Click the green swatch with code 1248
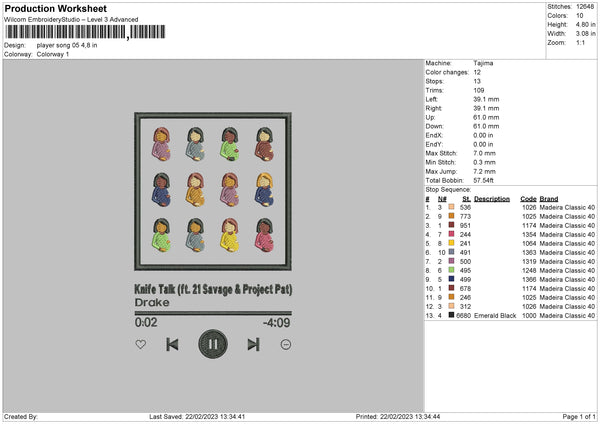The image size is (600, 424). 452,270
